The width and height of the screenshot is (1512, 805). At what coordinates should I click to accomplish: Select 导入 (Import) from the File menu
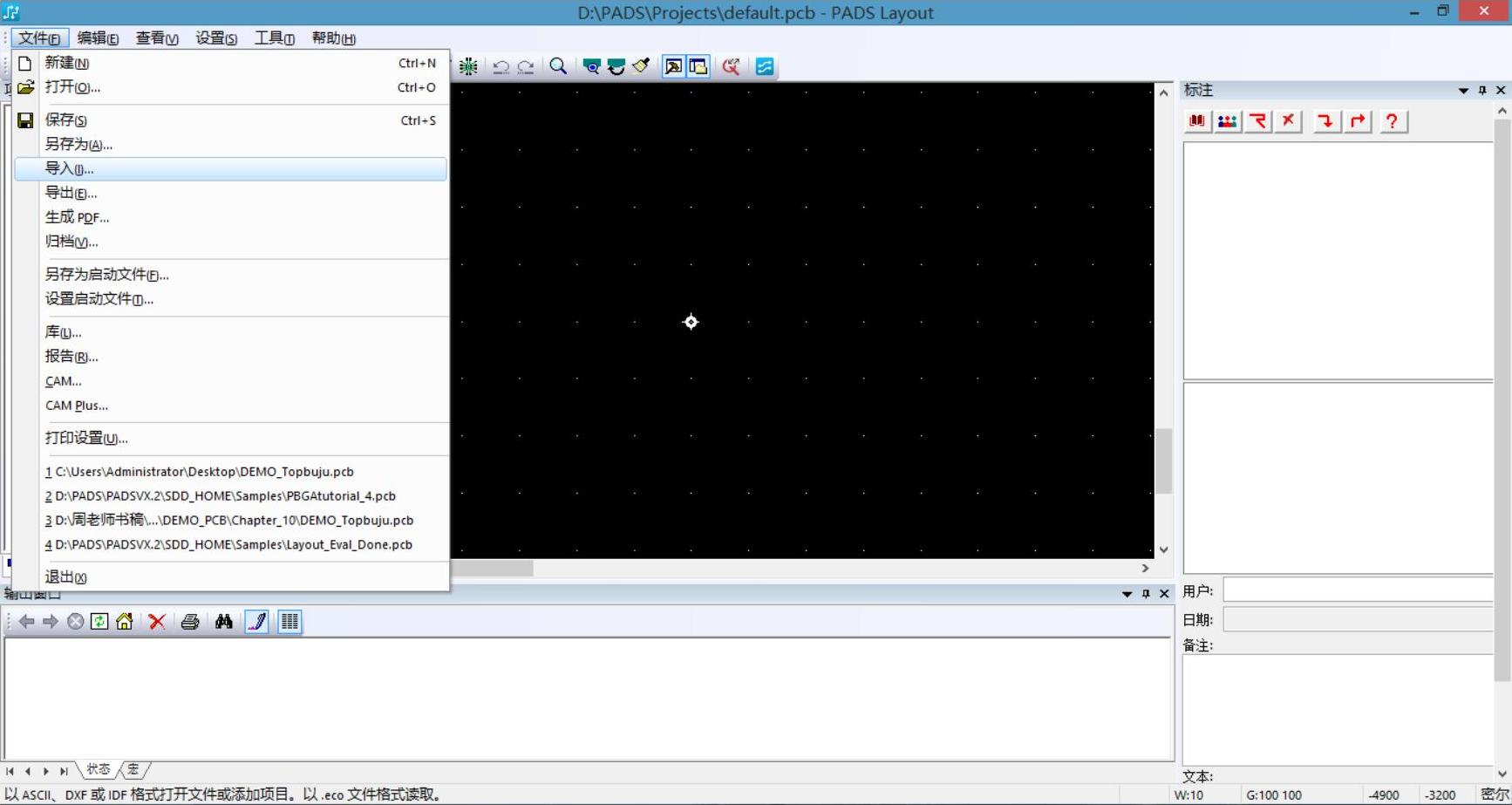[x=70, y=168]
